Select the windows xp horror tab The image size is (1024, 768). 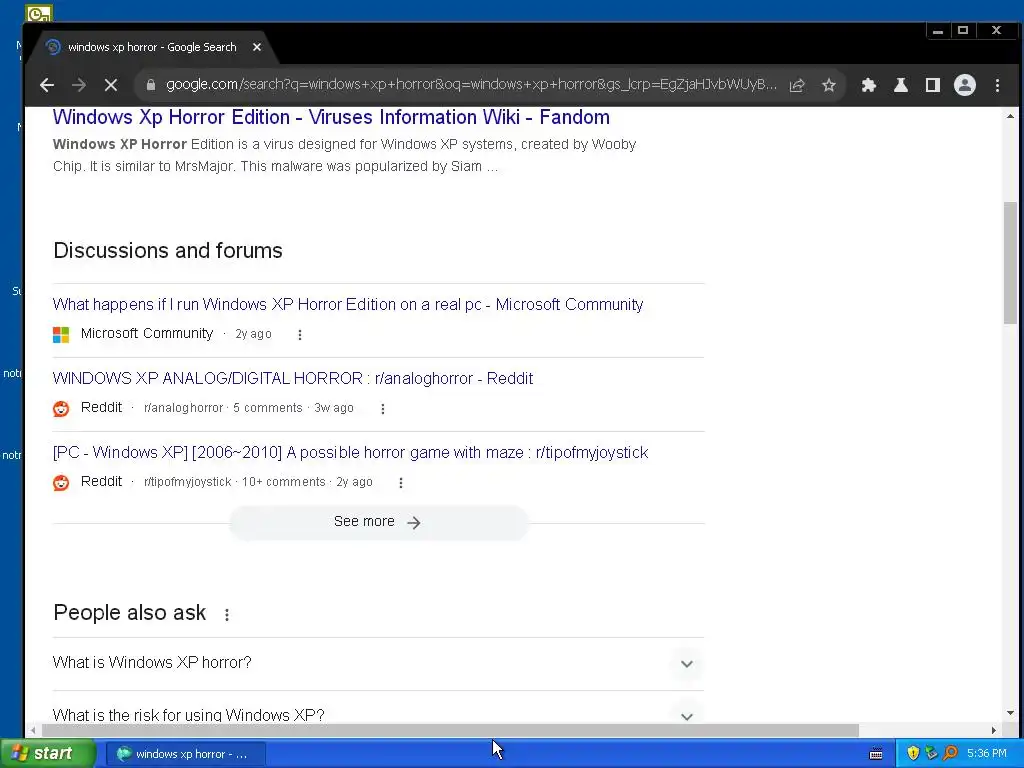coord(152,47)
